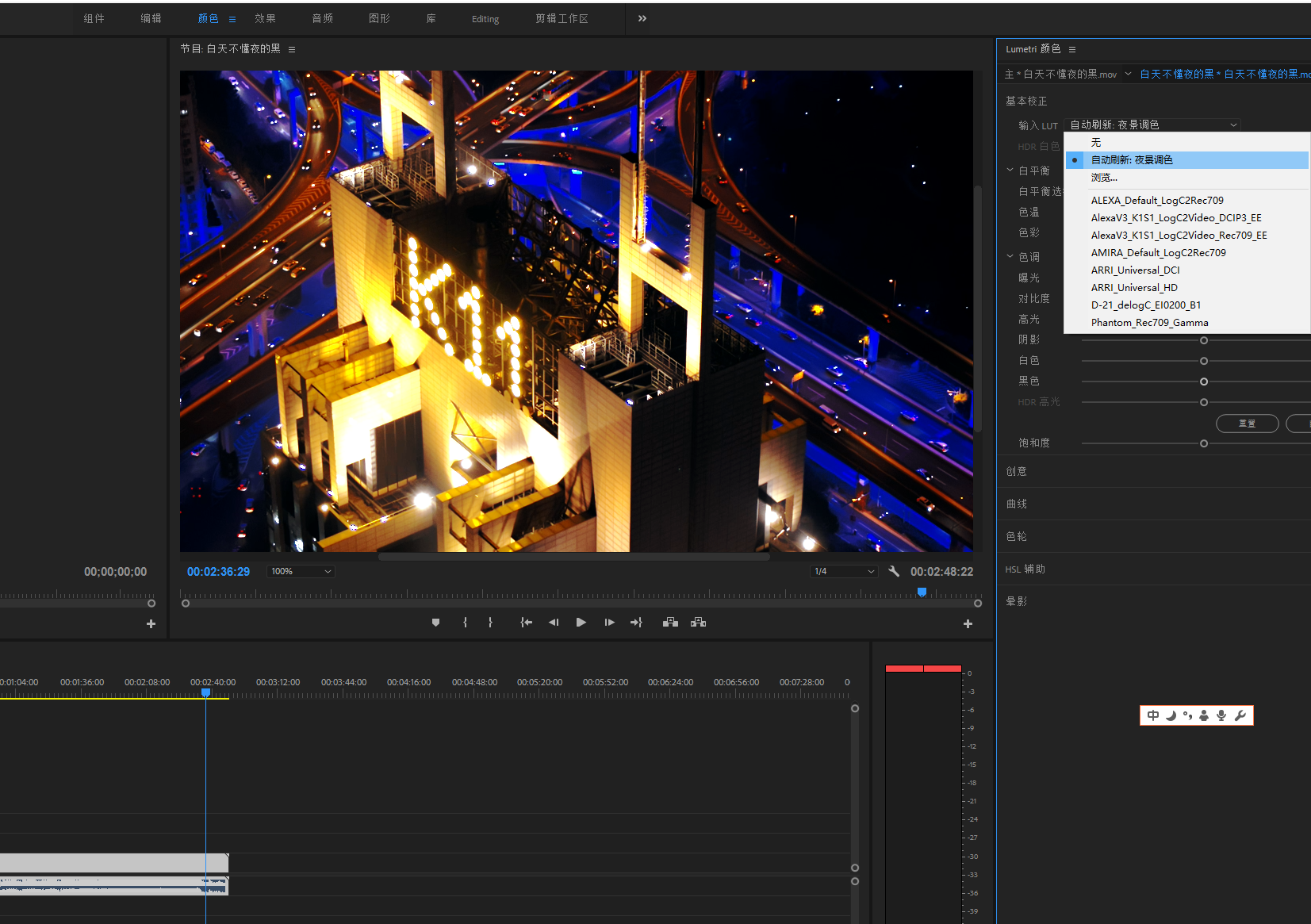Switch to the 音频 workspace tab
This screenshot has height=924, width=1311.
tap(322, 18)
